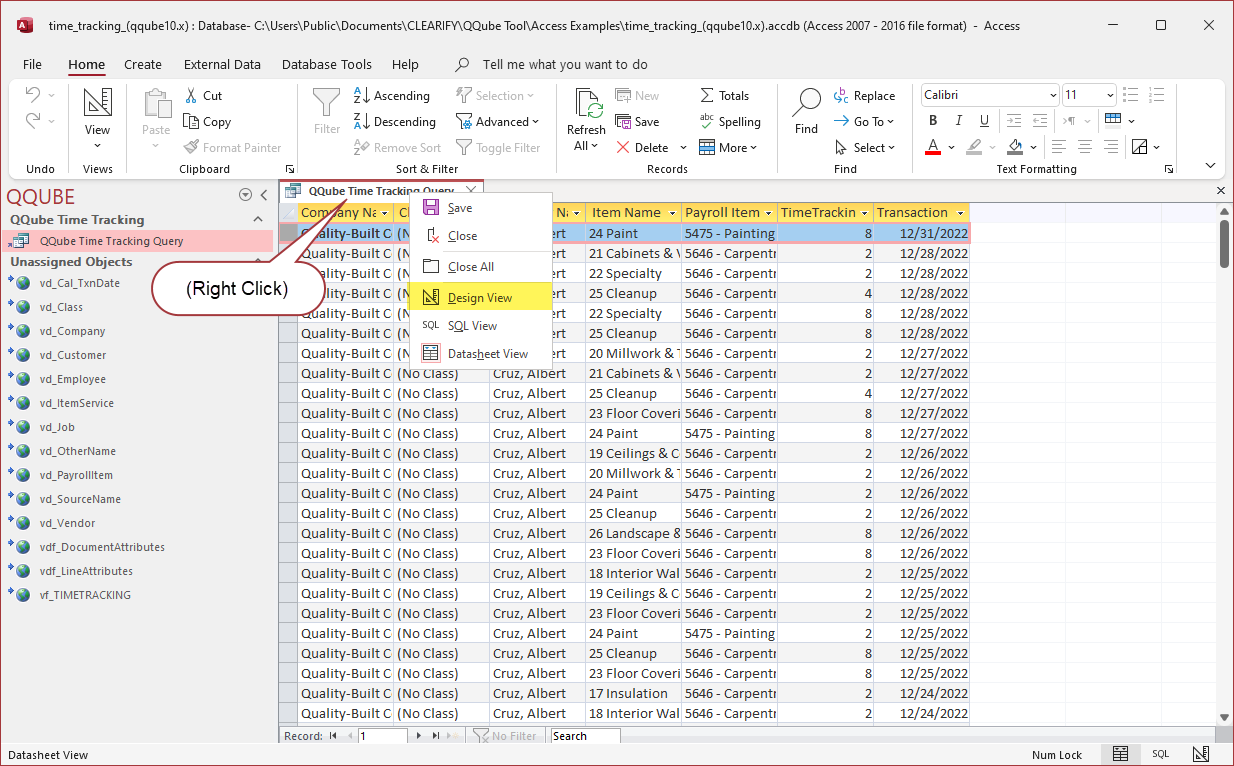1234x766 pixels.
Task: Run Spelling check
Action: 730,122
